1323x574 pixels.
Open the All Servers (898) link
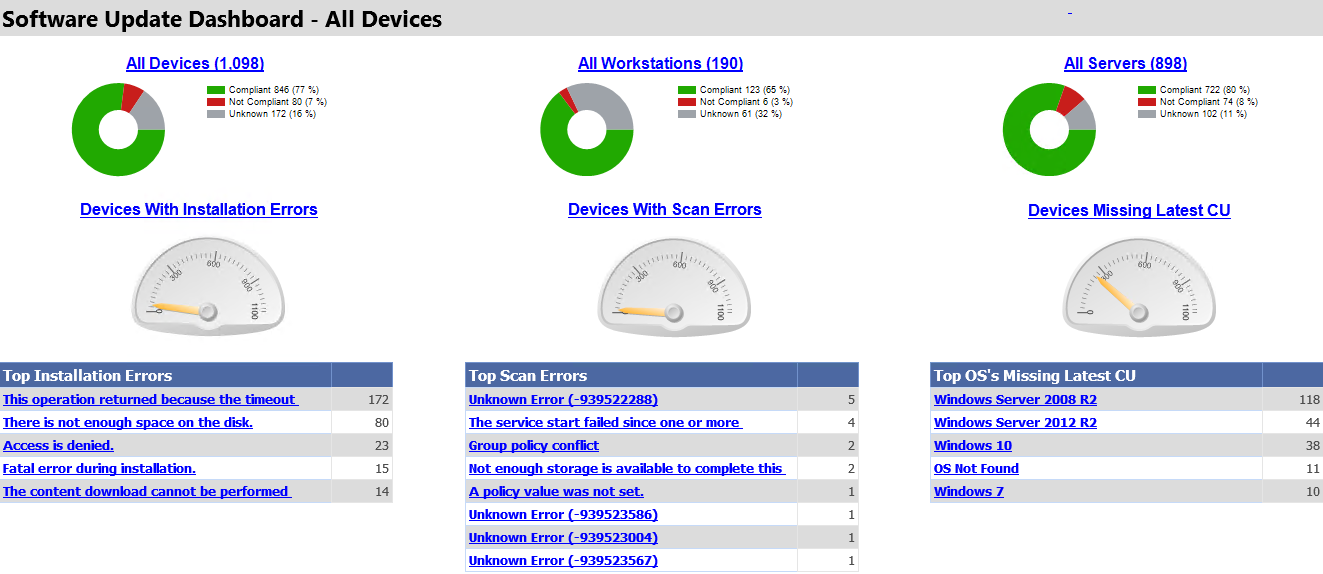click(x=1126, y=64)
